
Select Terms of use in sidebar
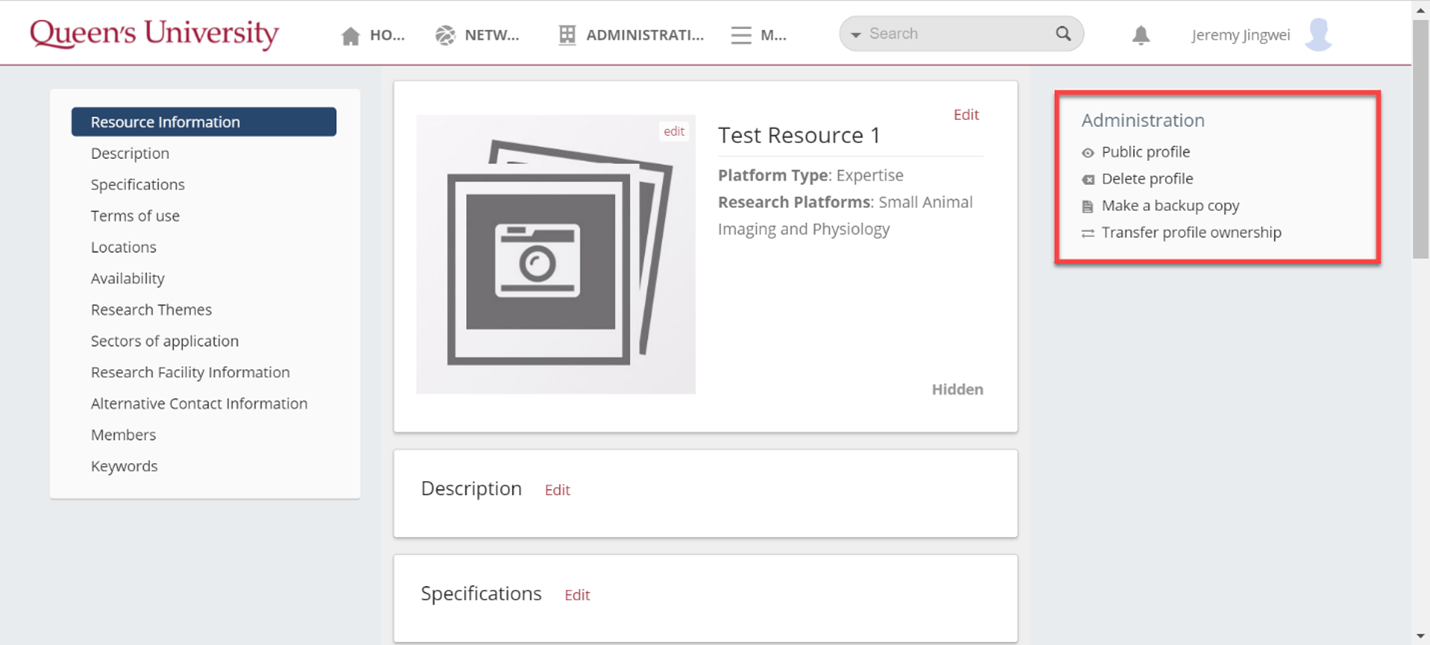135,216
